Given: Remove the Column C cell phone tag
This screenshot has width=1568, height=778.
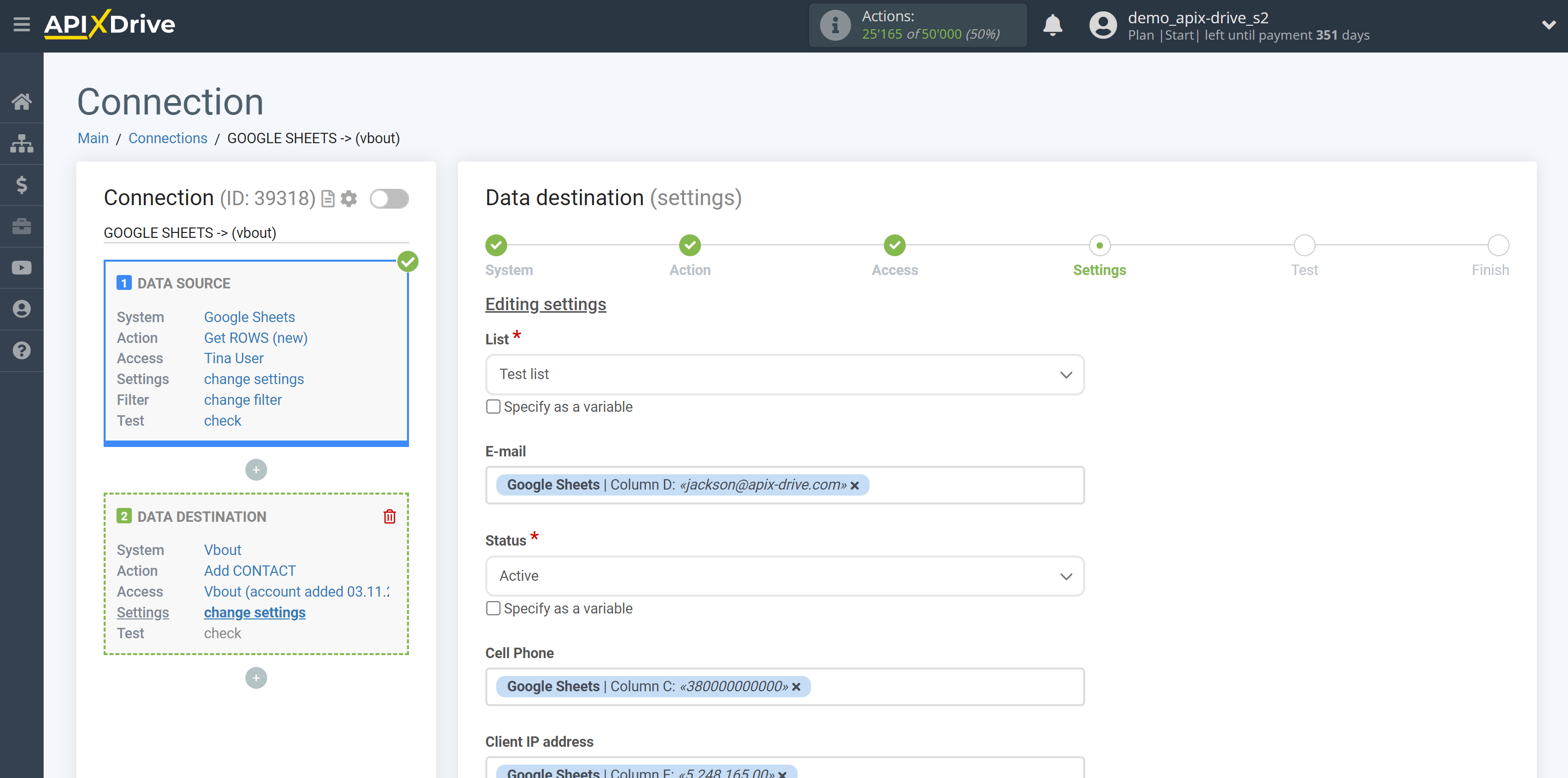Looking at the screenshot, I should coord(796,687).
